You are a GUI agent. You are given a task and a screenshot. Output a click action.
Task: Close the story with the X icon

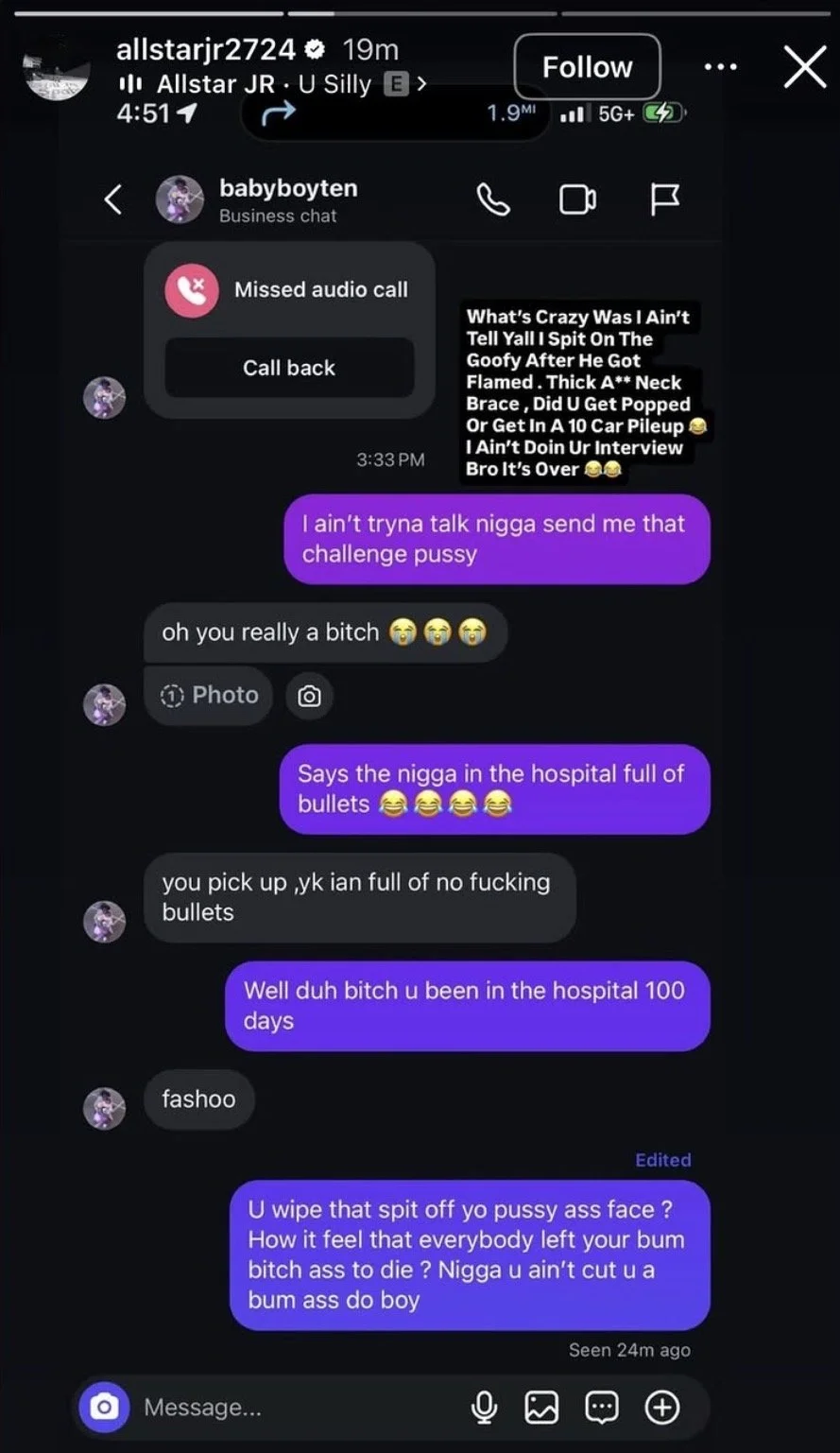(x=805, y=67)
